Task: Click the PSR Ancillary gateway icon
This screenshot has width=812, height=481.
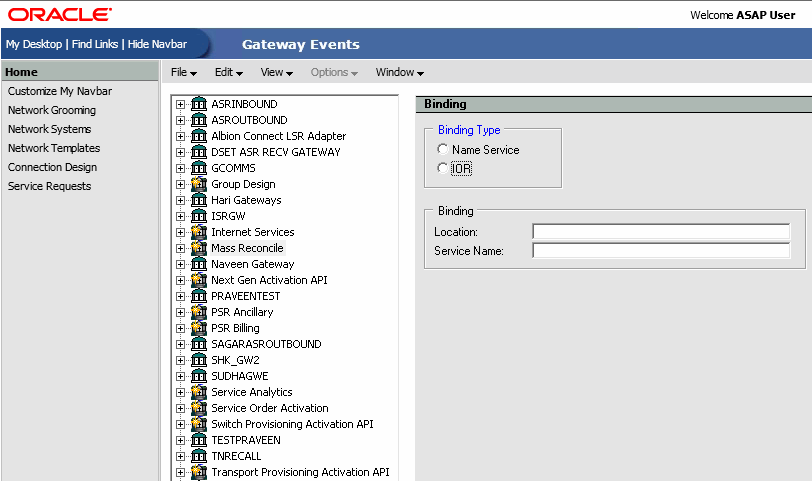Action: point(199,312)
